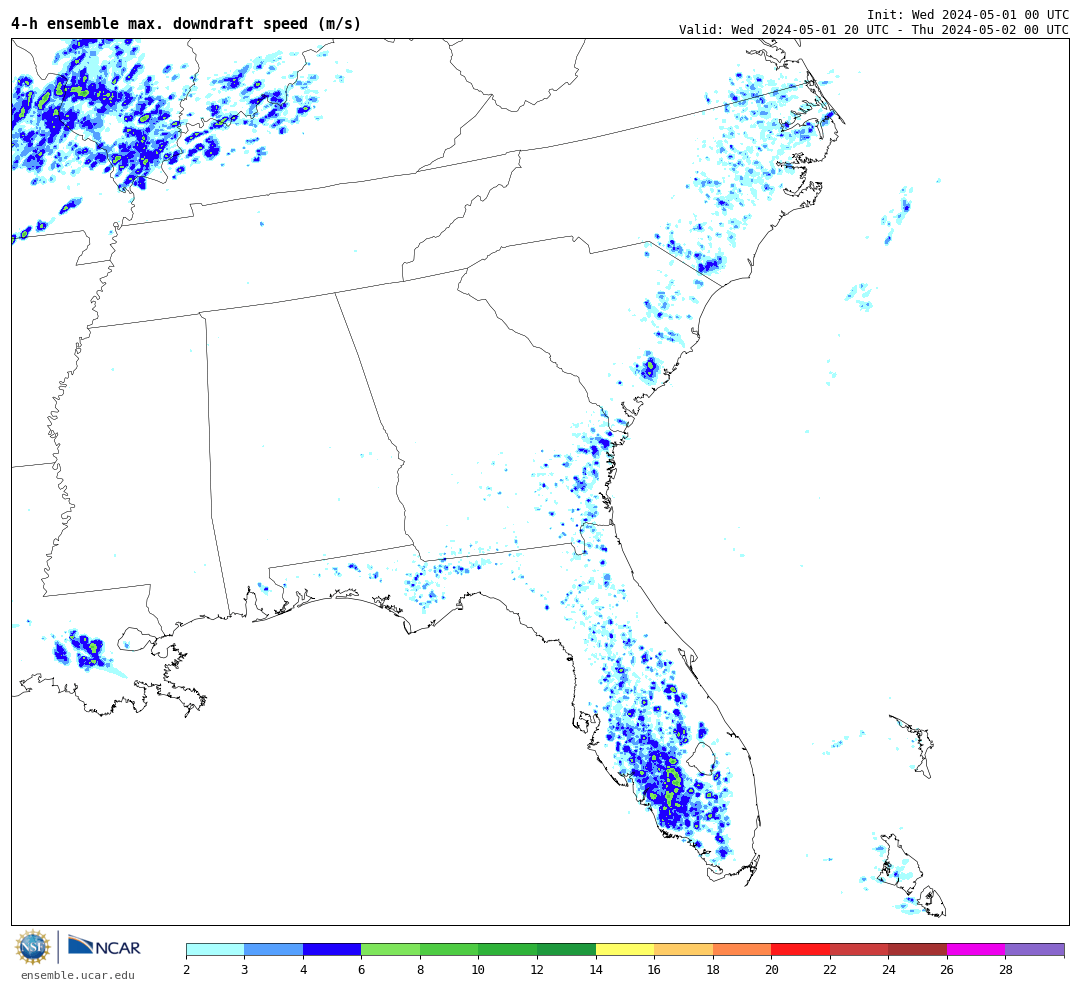
Task: Click the NCAR logo
Action: coord(104,947)
